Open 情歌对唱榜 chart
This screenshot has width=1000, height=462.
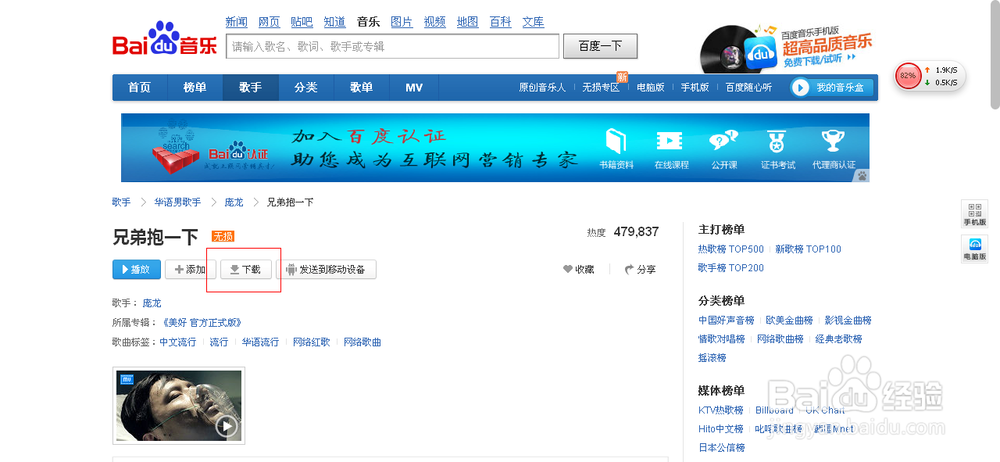(x=721, y=339)
